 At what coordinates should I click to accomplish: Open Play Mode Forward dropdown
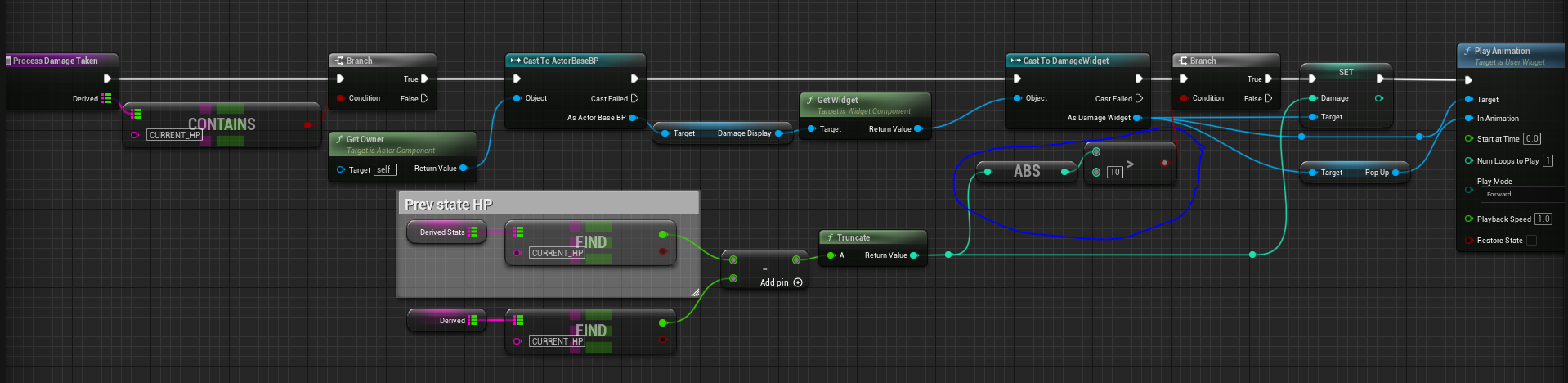point(1523,195)
